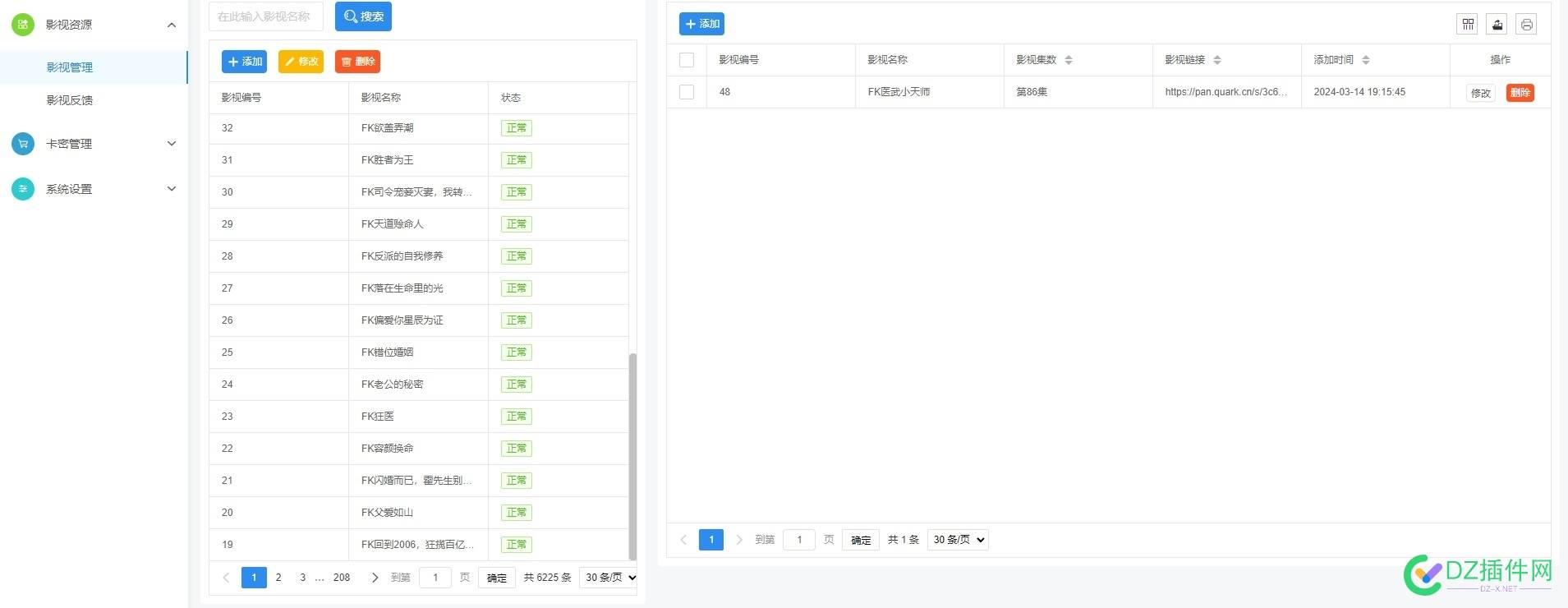
Task: Click the 正常 status tag for row 32
Action: pos(517,128)
